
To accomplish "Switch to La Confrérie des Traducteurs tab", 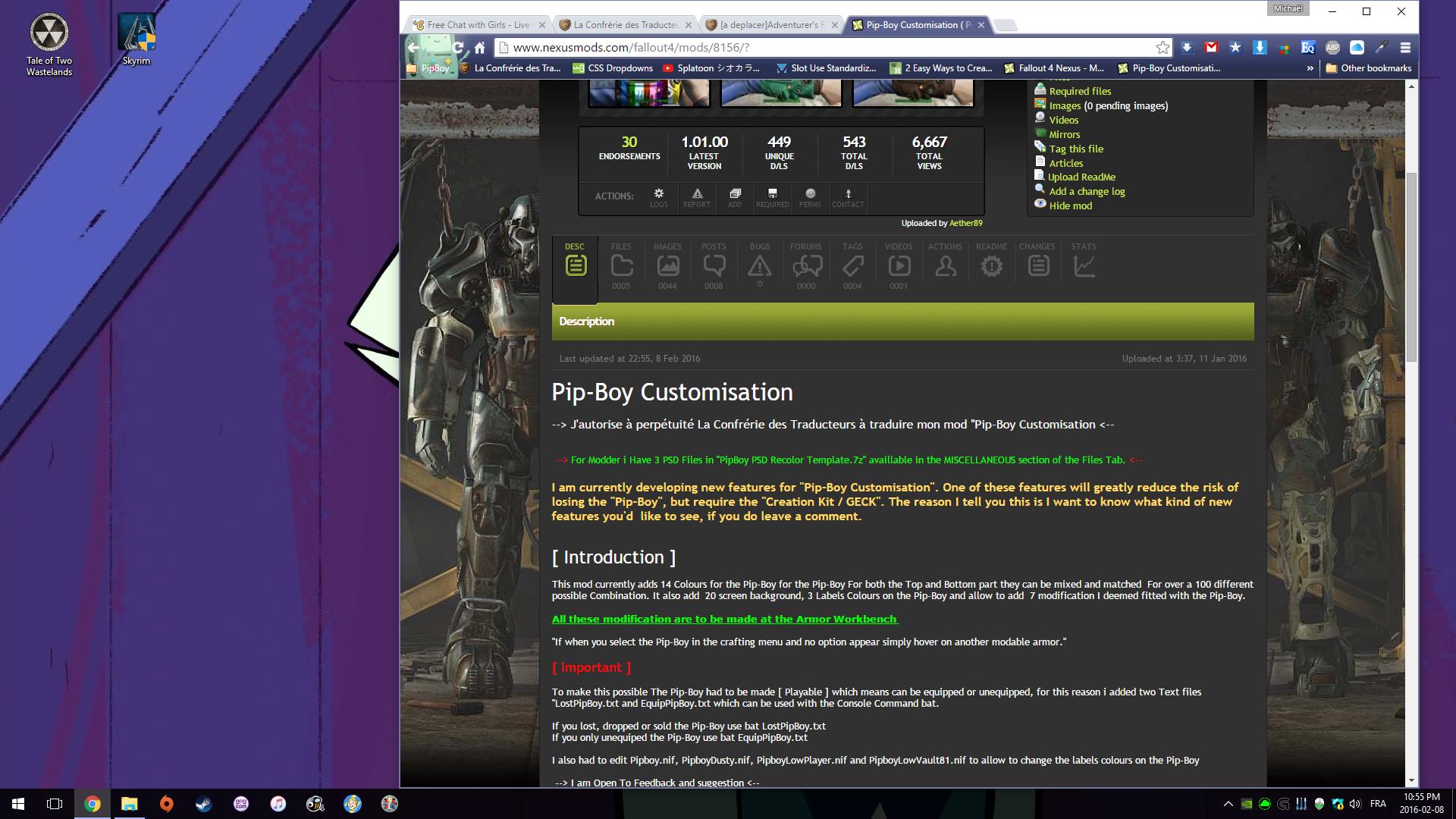I will 626,25.
